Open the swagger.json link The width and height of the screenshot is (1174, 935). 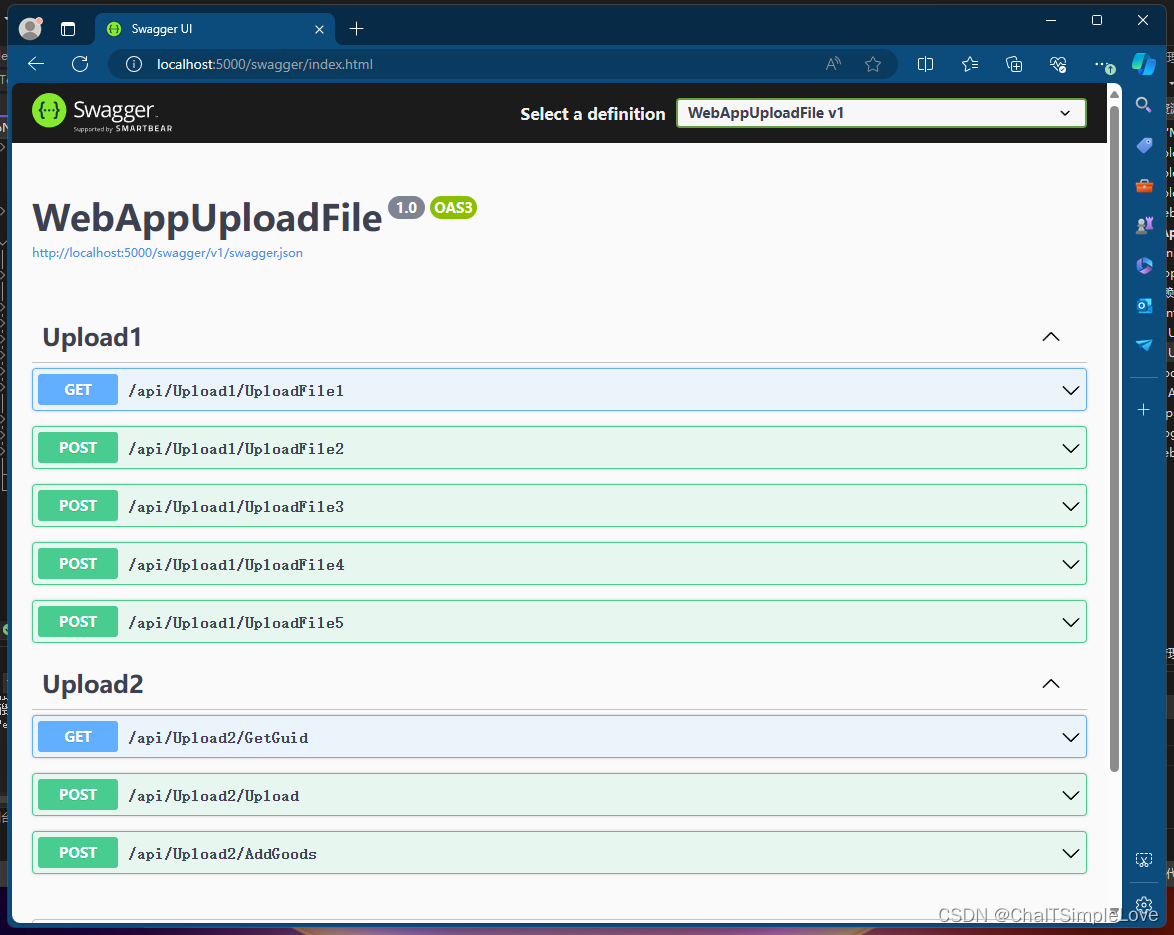coord(167,253)
